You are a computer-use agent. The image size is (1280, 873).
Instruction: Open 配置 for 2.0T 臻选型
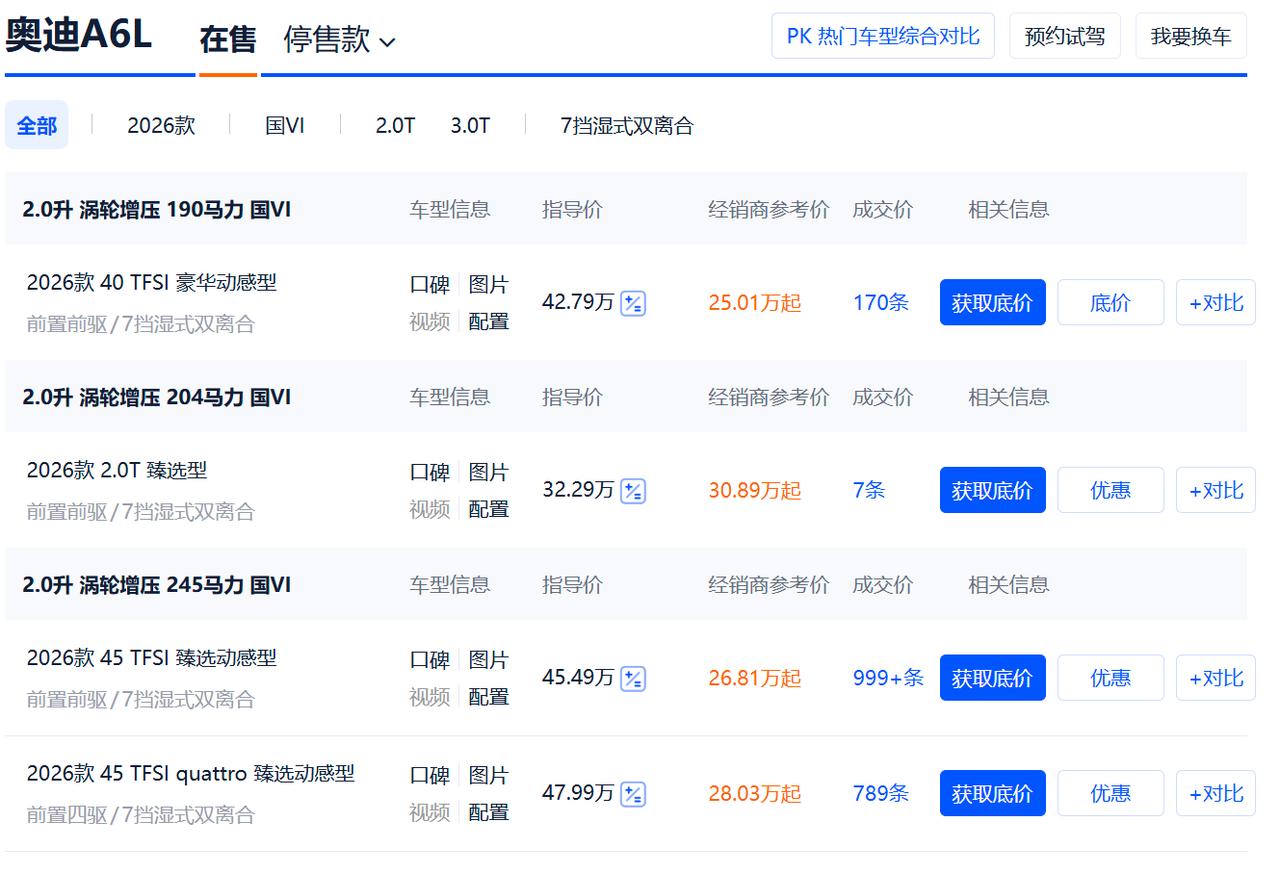click(x=489, y=510)
